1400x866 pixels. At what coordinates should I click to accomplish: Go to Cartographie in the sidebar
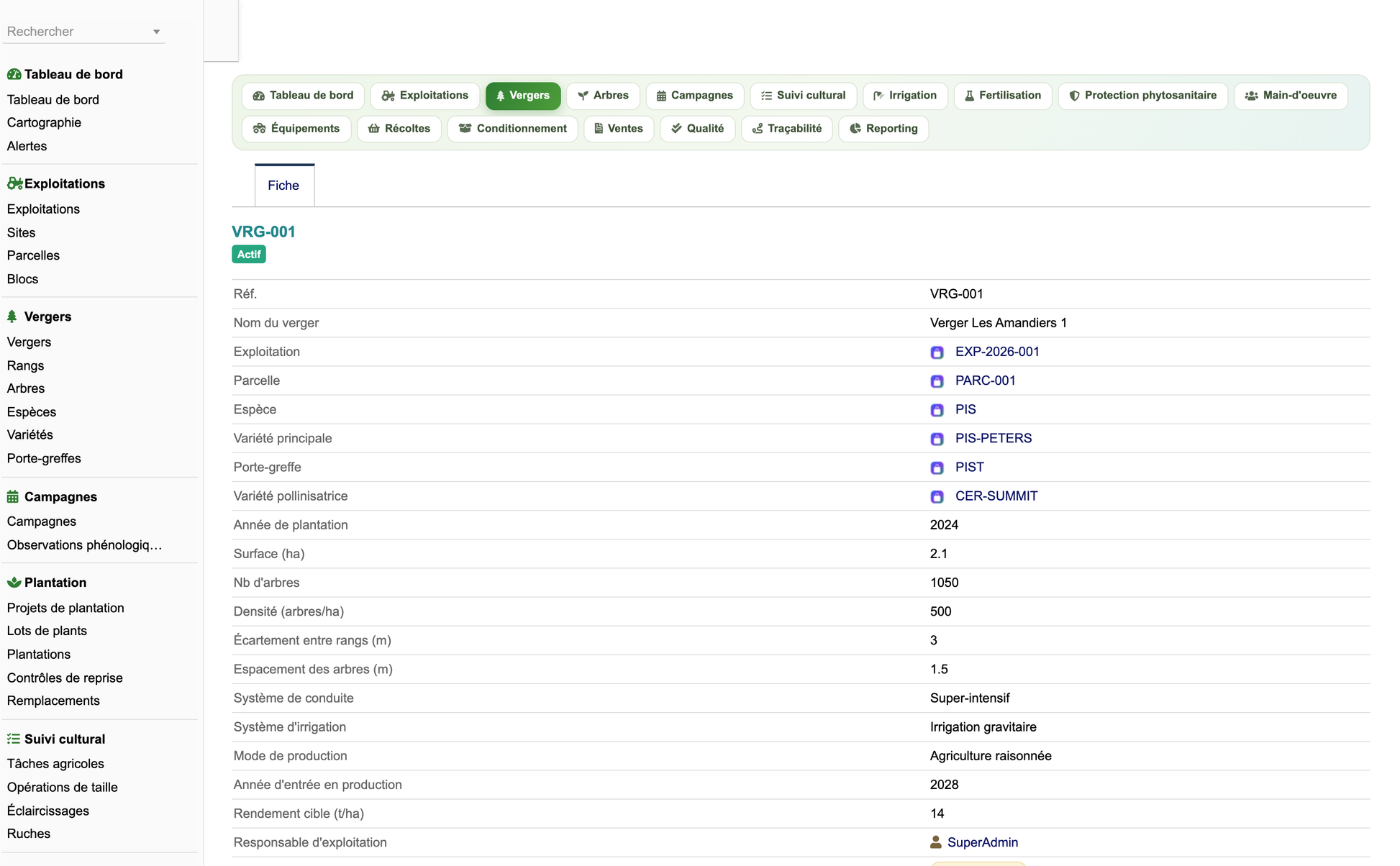coord(44,122)
